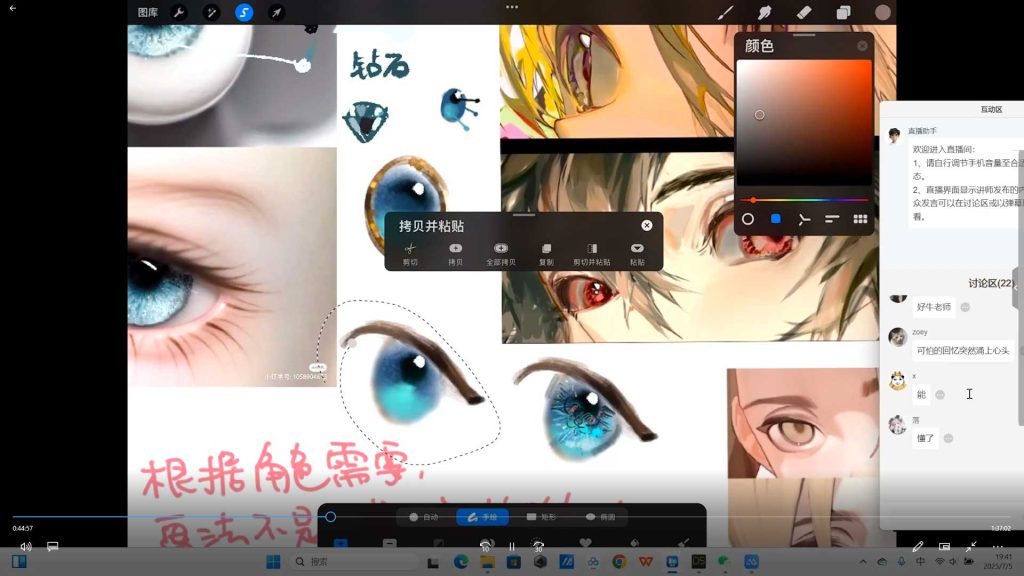Click the 互动区 panel title
The image size is (1024, 576).
[991, 110]
